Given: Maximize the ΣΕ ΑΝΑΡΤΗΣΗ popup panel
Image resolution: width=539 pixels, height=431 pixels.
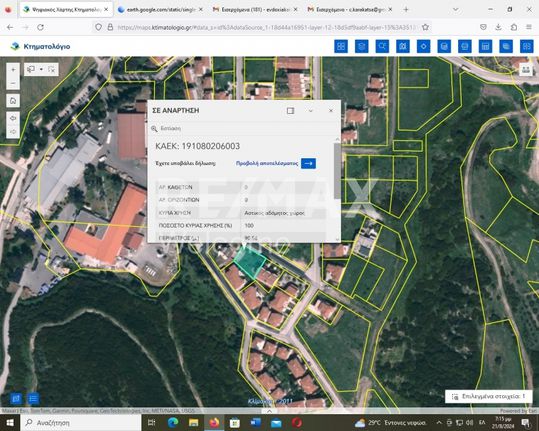Looking at the screenshot, I should pyautogui.click(x=290, y=111).
